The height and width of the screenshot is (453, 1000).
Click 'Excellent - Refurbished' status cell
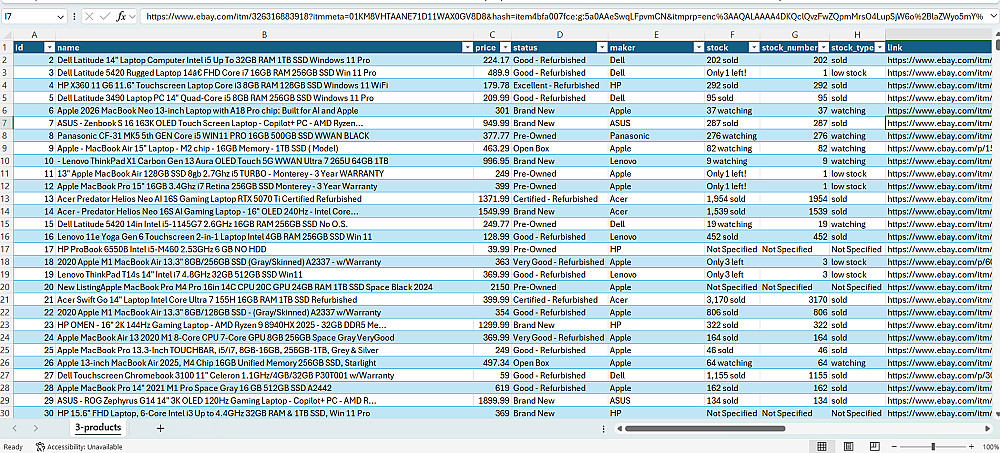point(559,85)
